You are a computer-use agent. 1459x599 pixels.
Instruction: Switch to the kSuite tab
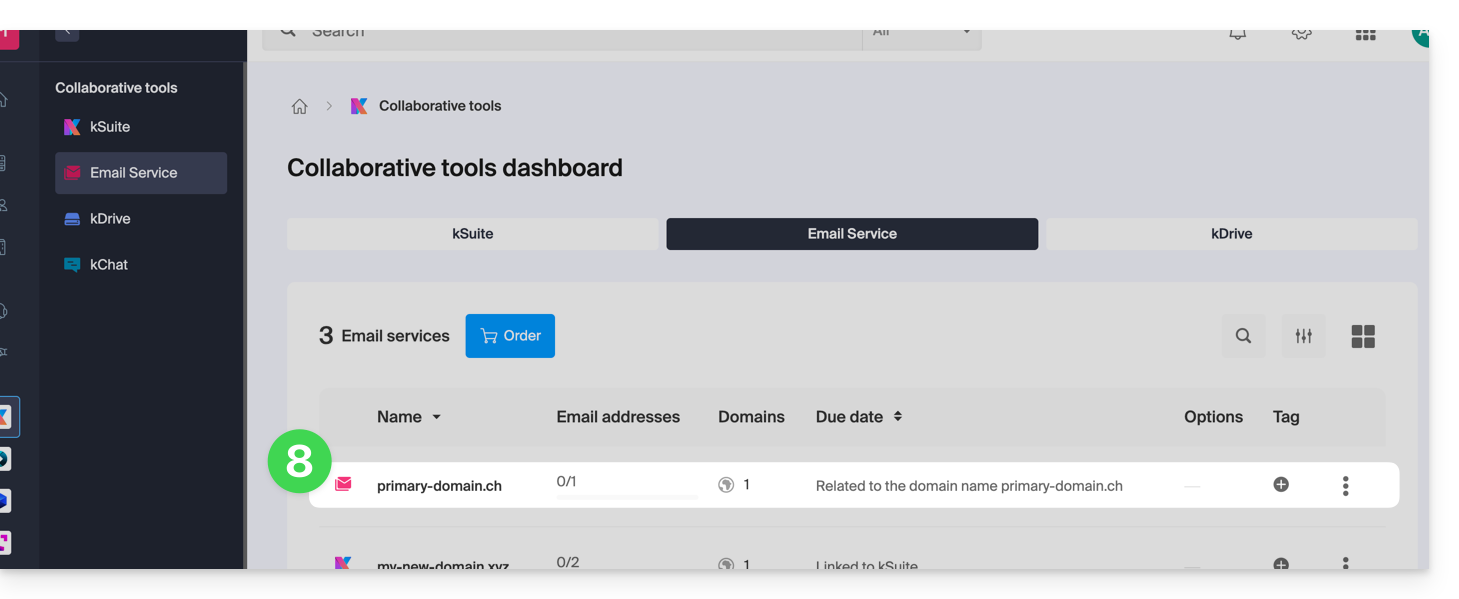pyautogui.click(x=472, y=234)
